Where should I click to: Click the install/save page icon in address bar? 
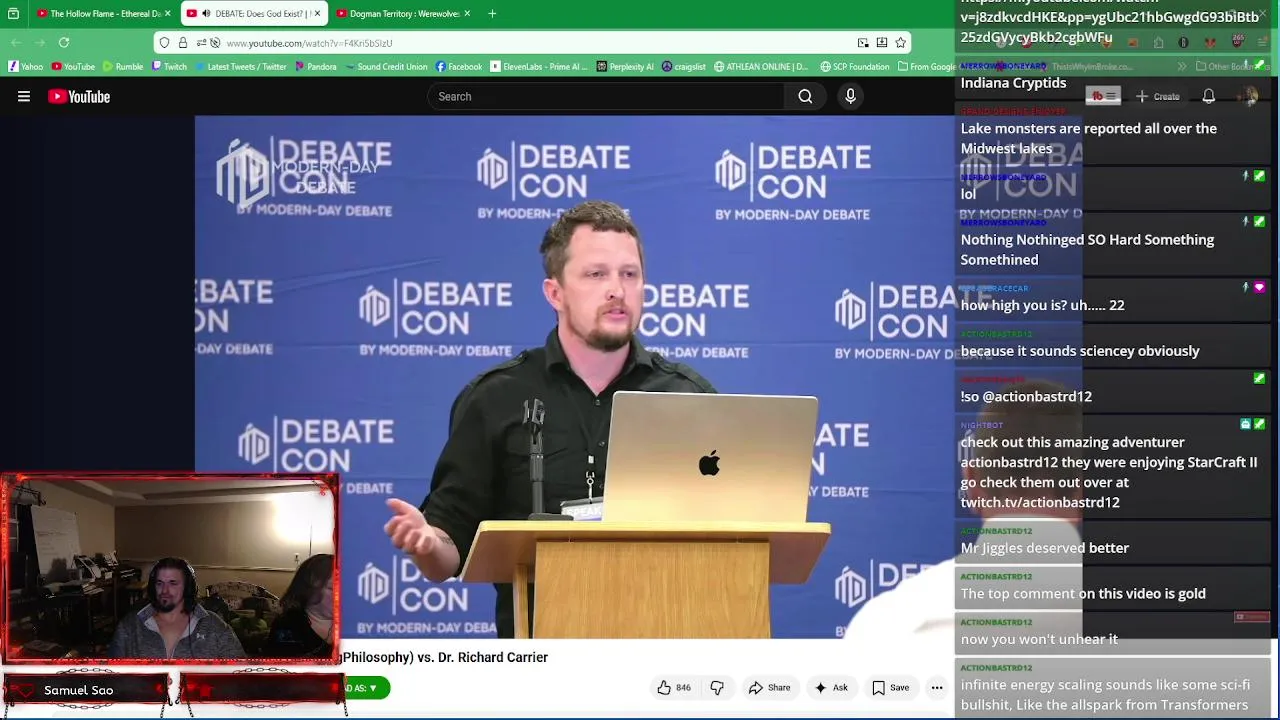point(882,43)
